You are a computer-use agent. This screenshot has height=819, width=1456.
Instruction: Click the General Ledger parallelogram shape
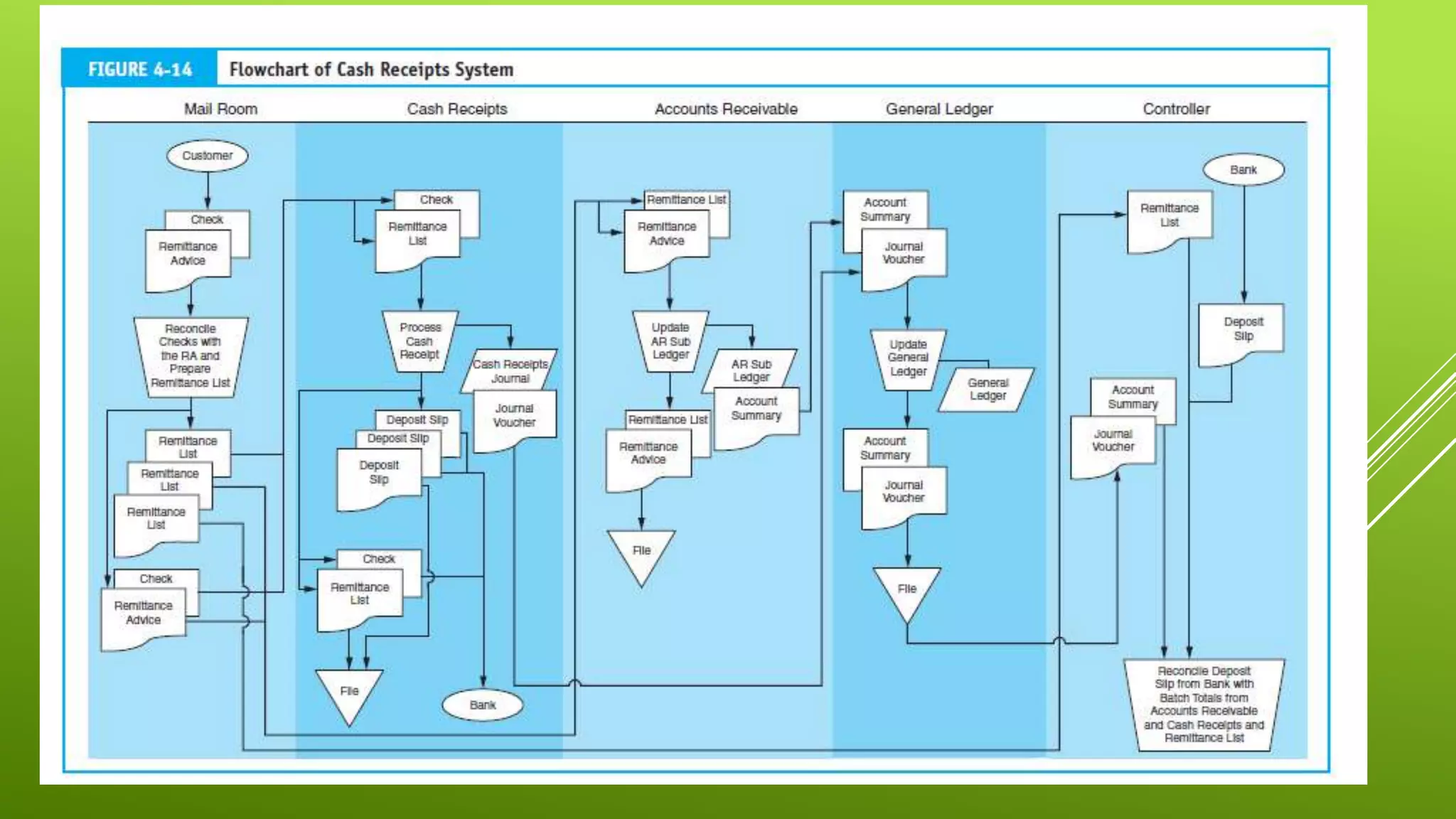pos(987,389)
